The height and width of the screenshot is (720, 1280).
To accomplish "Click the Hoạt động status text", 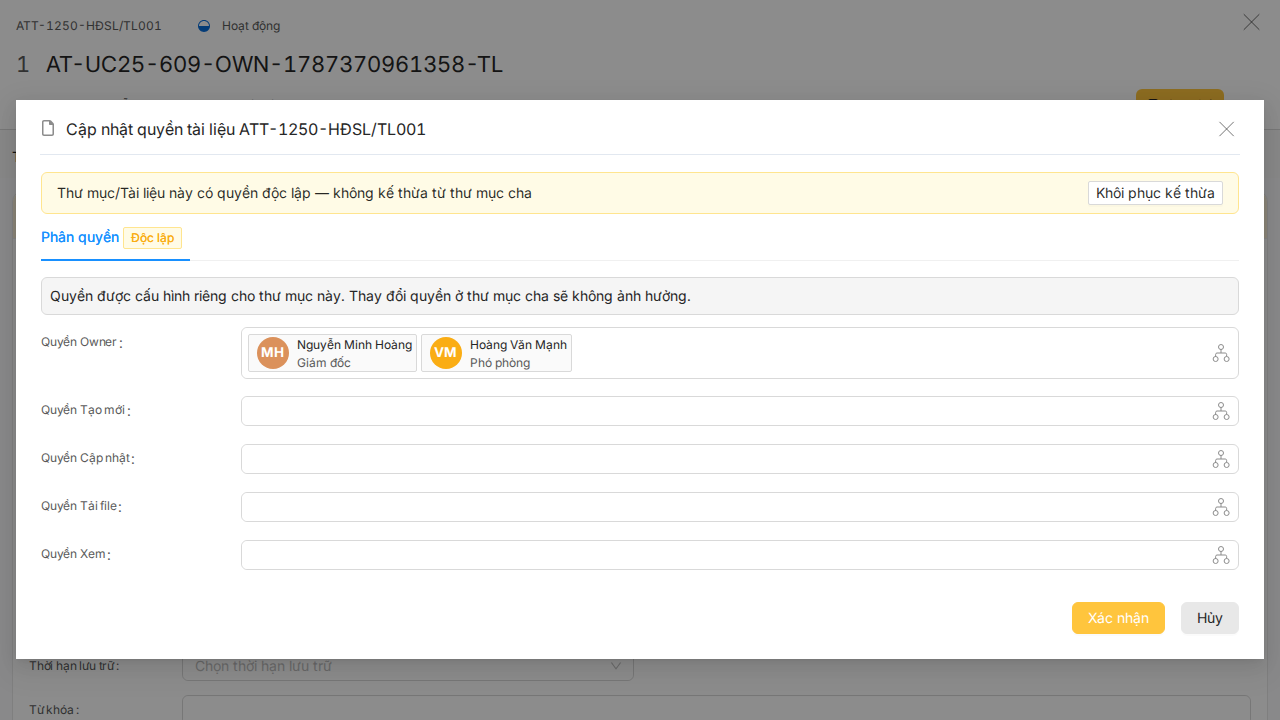I will 251,26.
